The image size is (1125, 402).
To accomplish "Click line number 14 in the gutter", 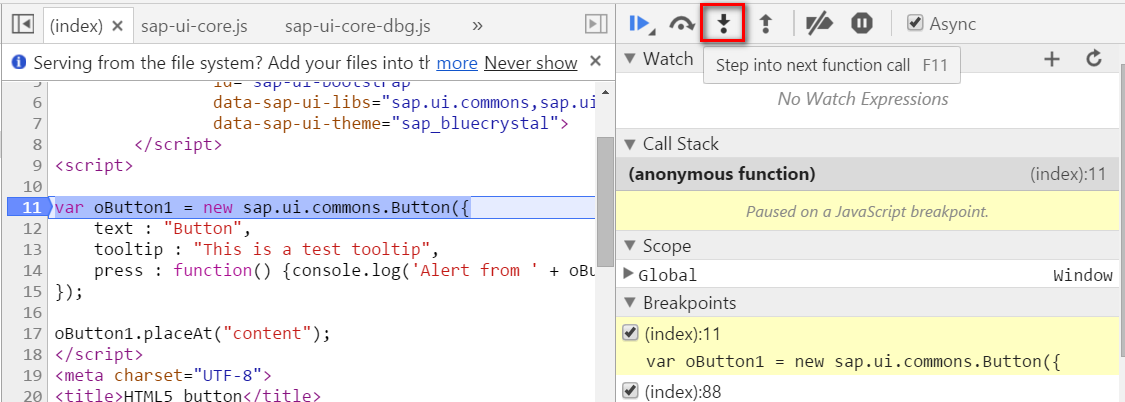I will [33, 271].
